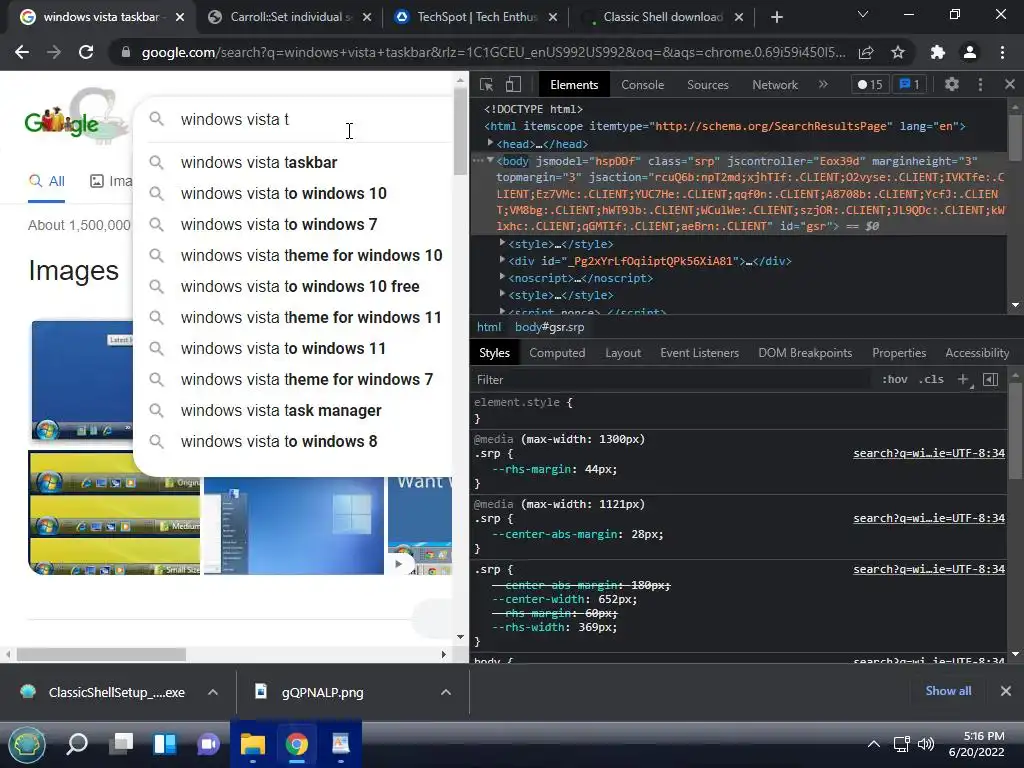The width and height of the screenshot is (1024, 768).
Task: Click Show all downloads link
Action: [948, 691]
